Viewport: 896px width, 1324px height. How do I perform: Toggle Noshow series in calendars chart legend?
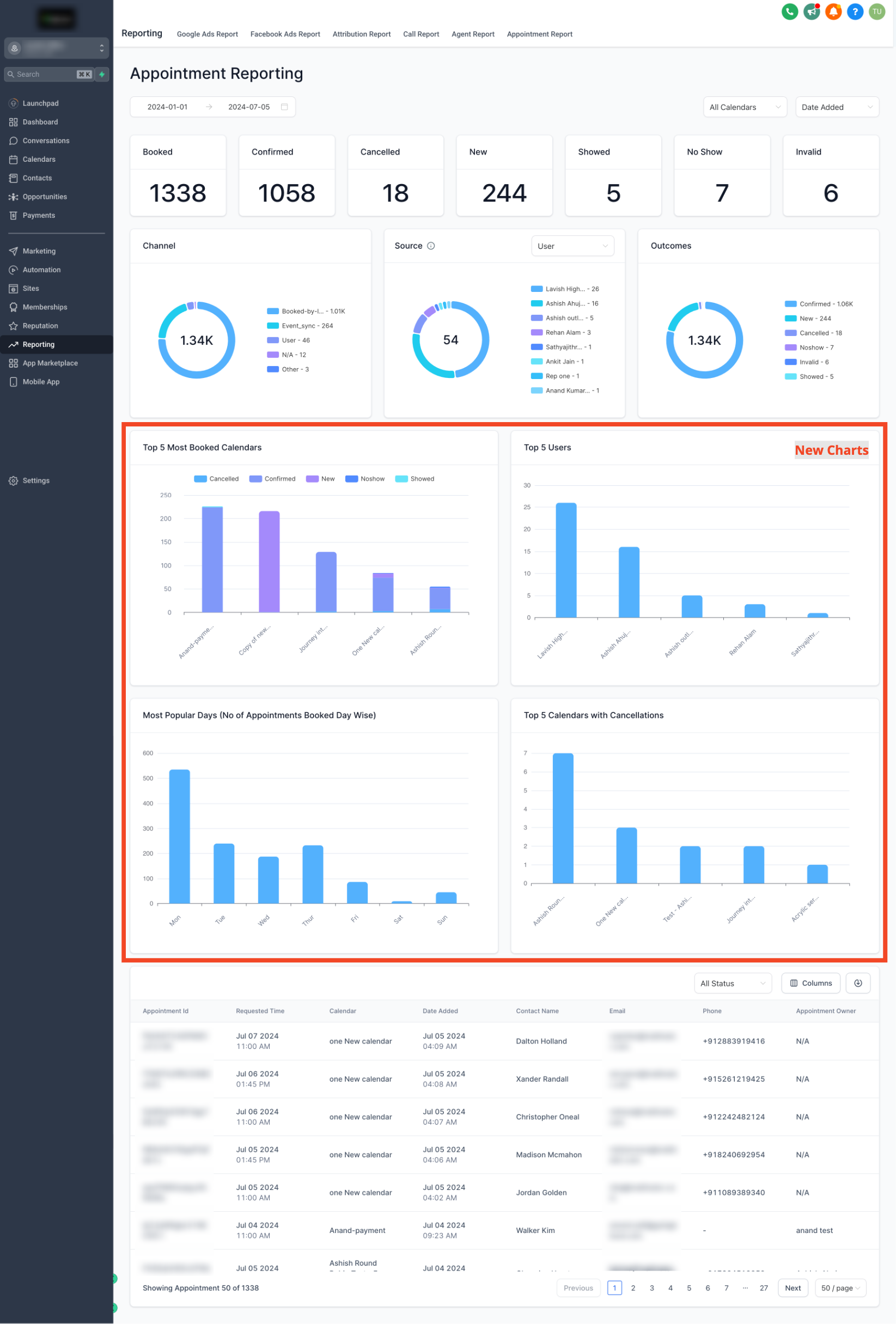tap(365, 479)
